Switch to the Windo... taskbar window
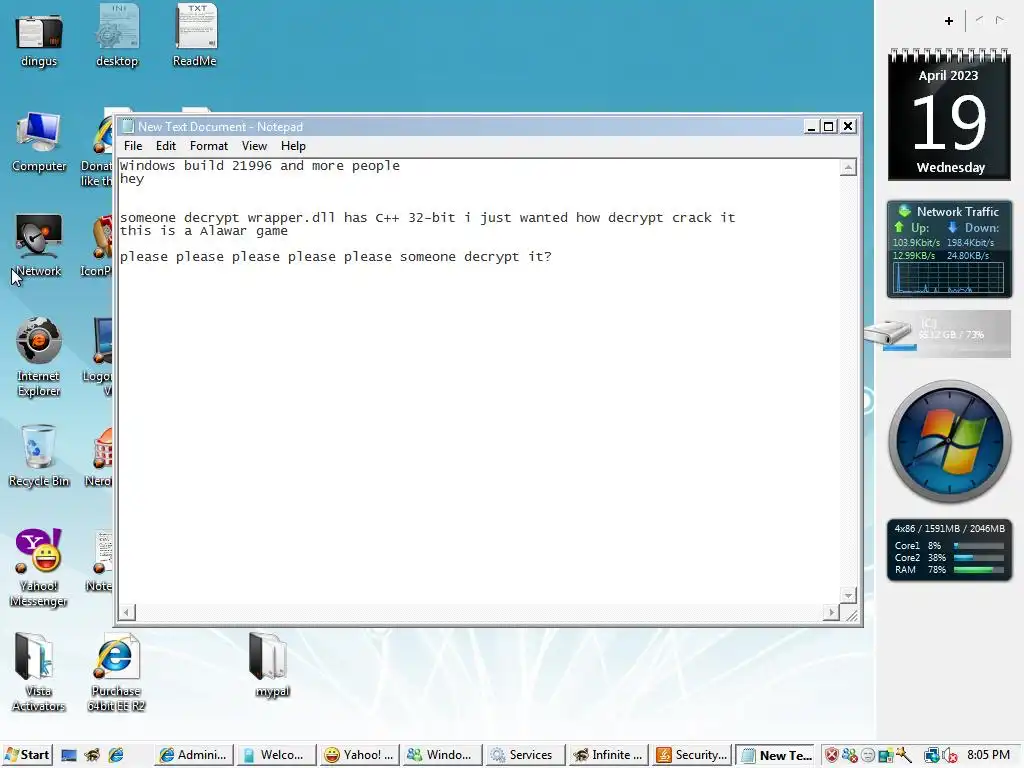The width and height of the screenshot is (1024, 768). [x=441, y=755]
